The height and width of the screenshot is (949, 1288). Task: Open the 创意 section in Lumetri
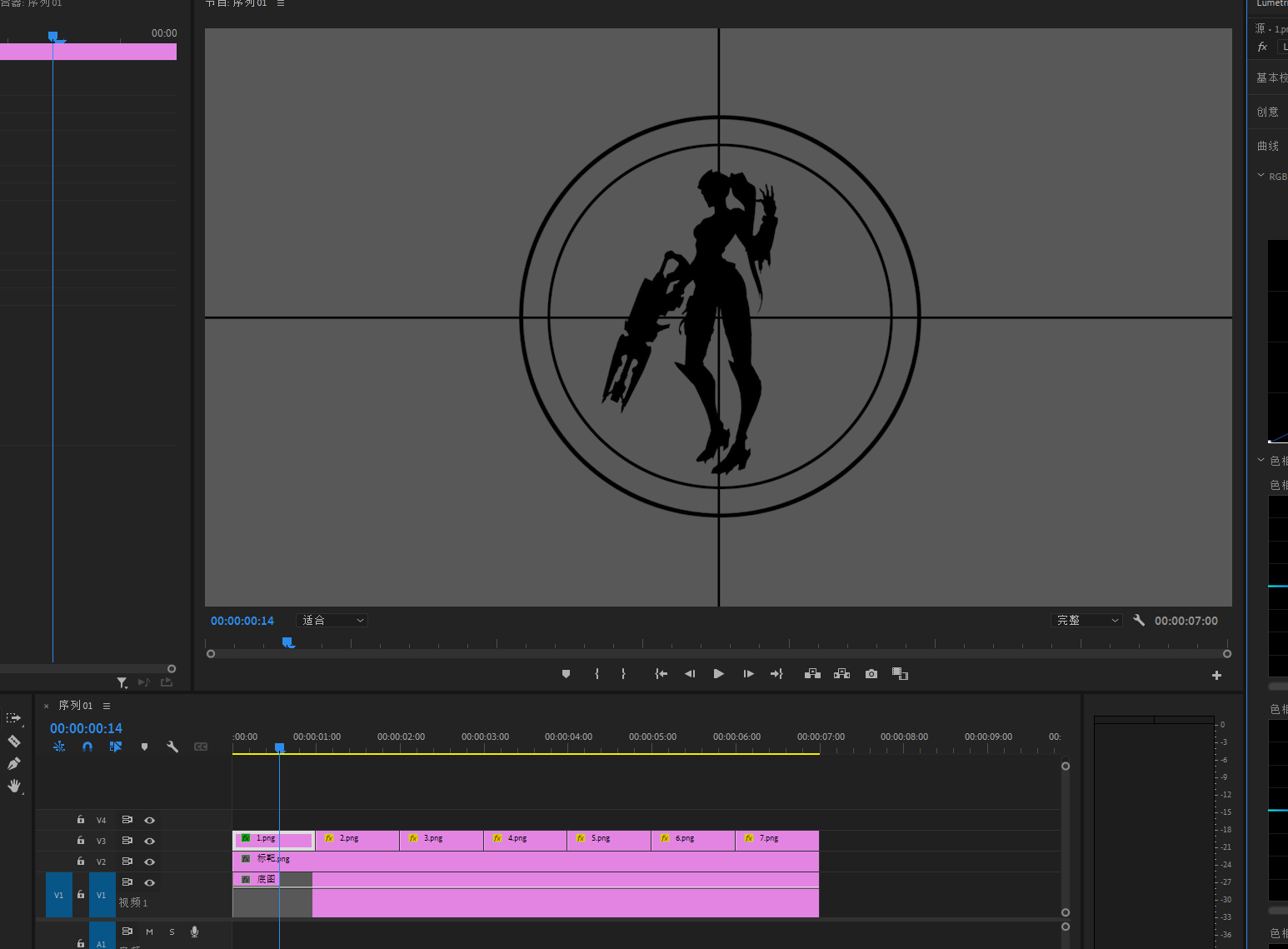point(1268,112)
